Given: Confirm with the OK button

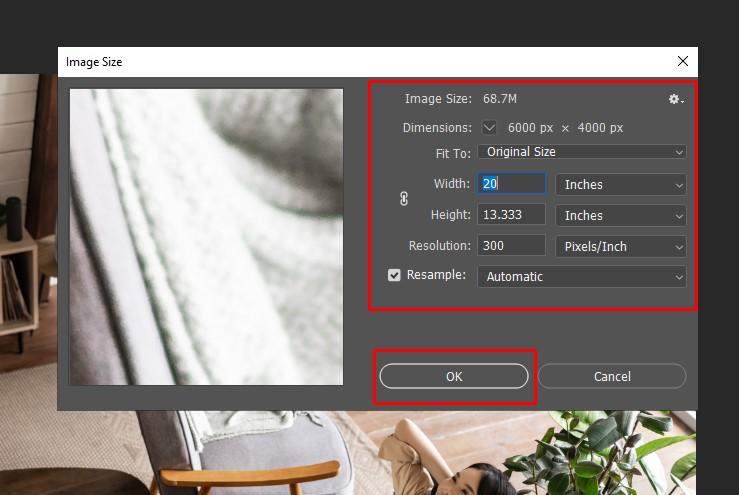Looking at the screenshot, I should tap(454, 376).
